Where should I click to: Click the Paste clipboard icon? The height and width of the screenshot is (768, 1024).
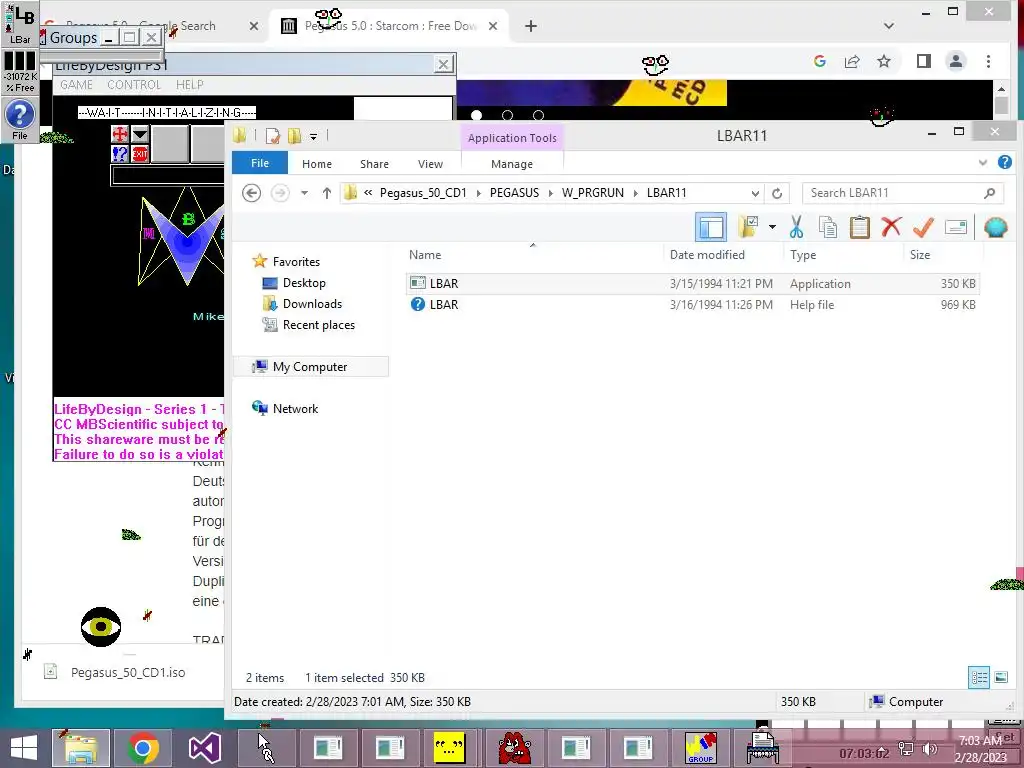click(x=859, y=227)
